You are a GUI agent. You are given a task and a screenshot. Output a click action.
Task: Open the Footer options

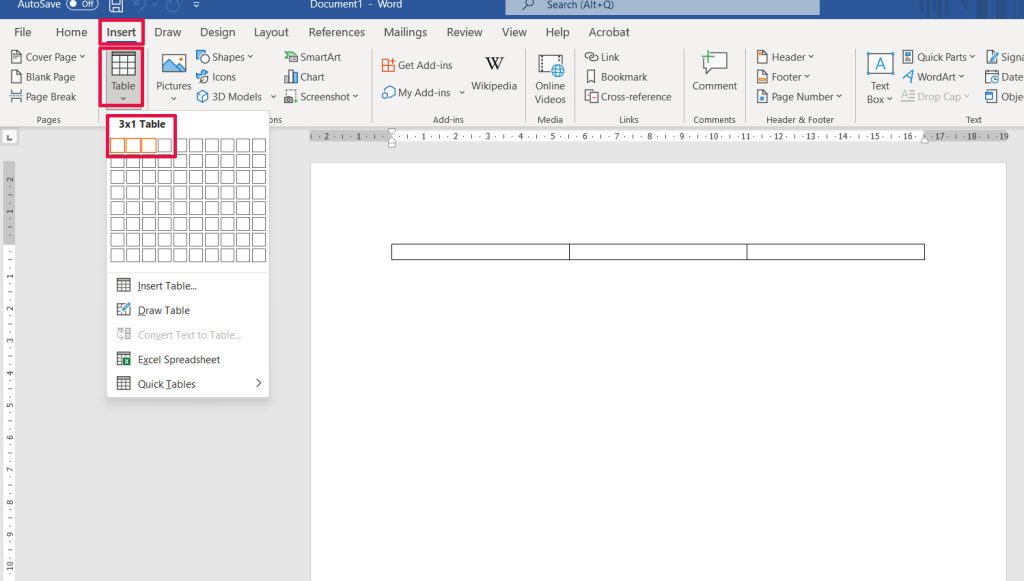(783, 77)
